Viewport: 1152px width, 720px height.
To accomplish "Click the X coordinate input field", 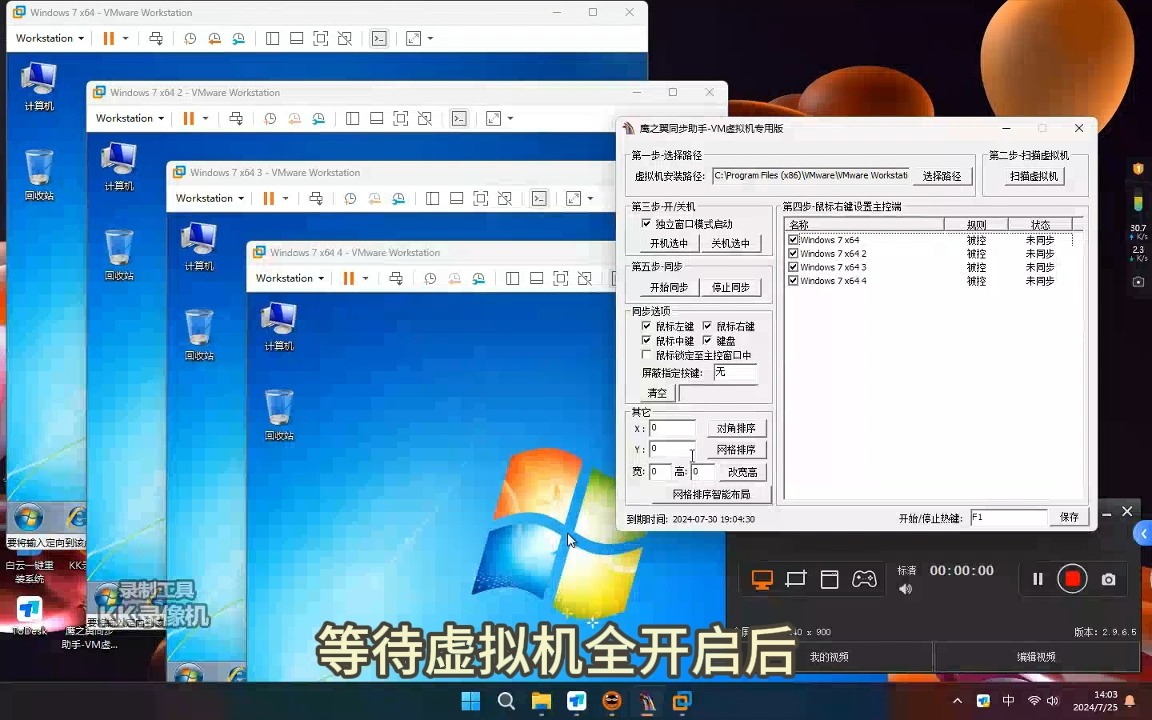I will tap(672, 428).
